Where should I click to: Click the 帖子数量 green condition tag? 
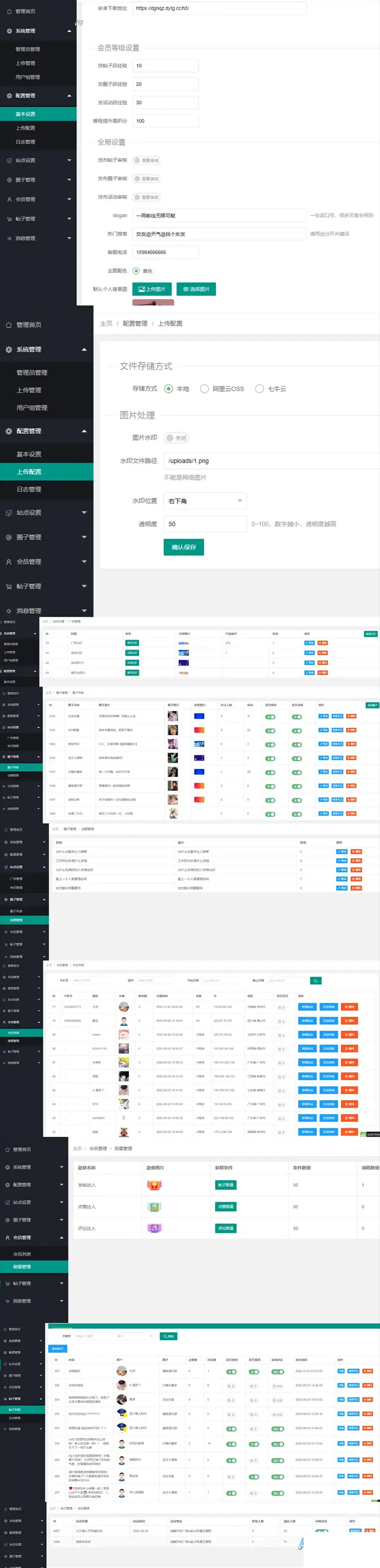tap(225, 1185)
